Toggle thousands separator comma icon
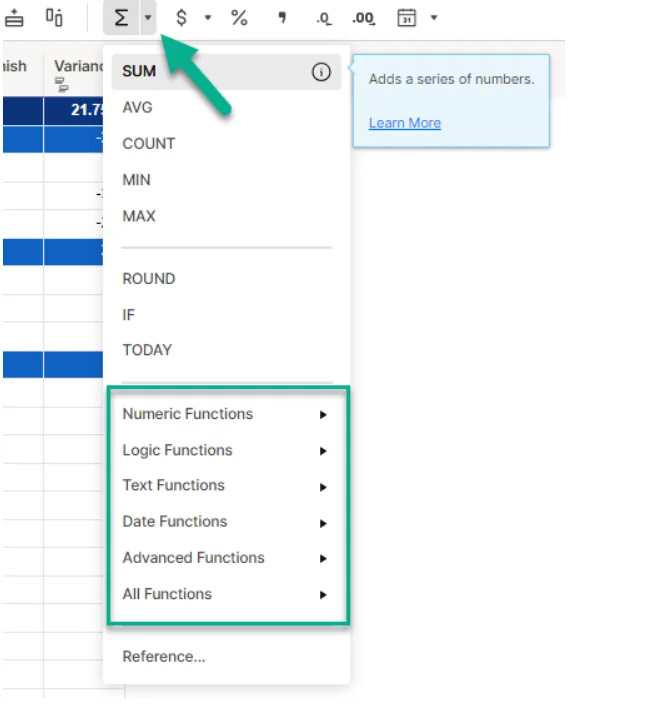This screenshot has height=708, width=652. [282, 18]
